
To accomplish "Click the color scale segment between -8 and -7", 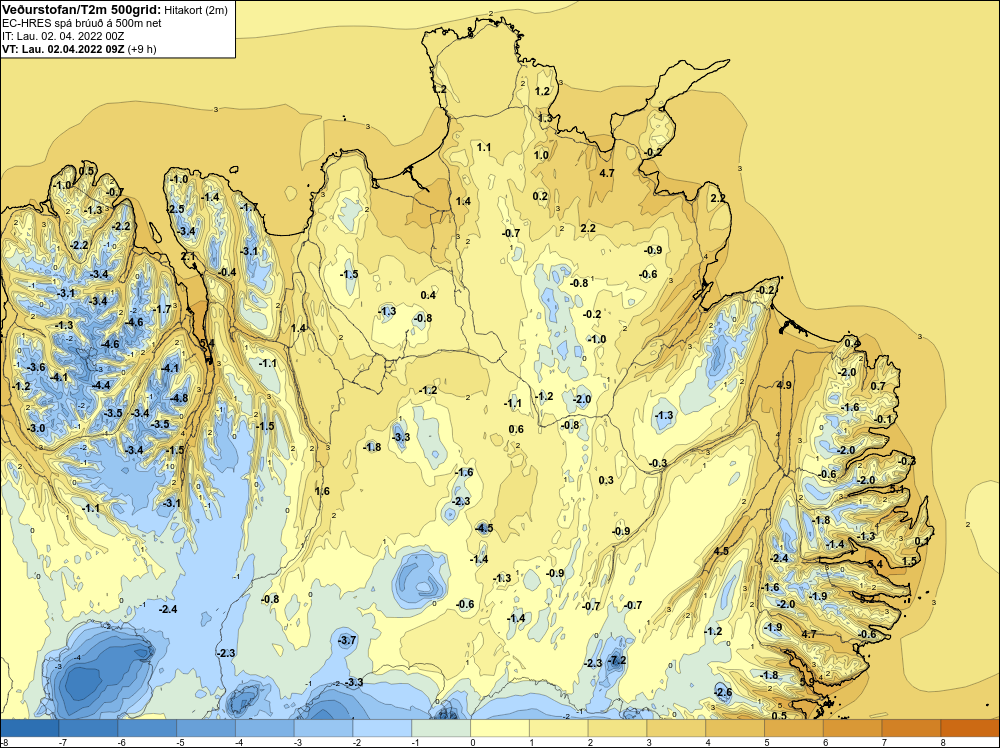I will click(x=29, y=728).
